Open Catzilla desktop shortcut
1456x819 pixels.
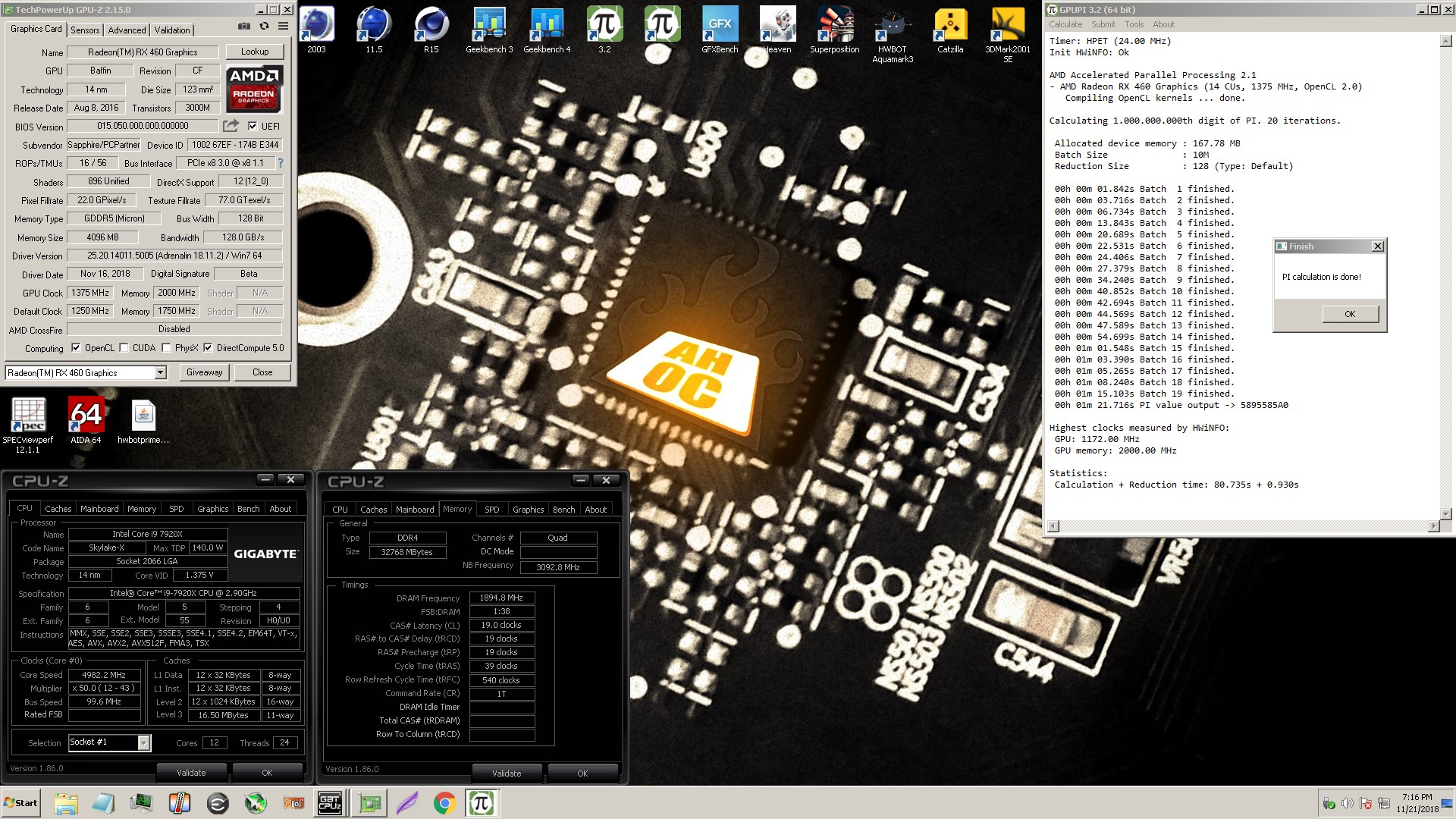pos(950,30)
